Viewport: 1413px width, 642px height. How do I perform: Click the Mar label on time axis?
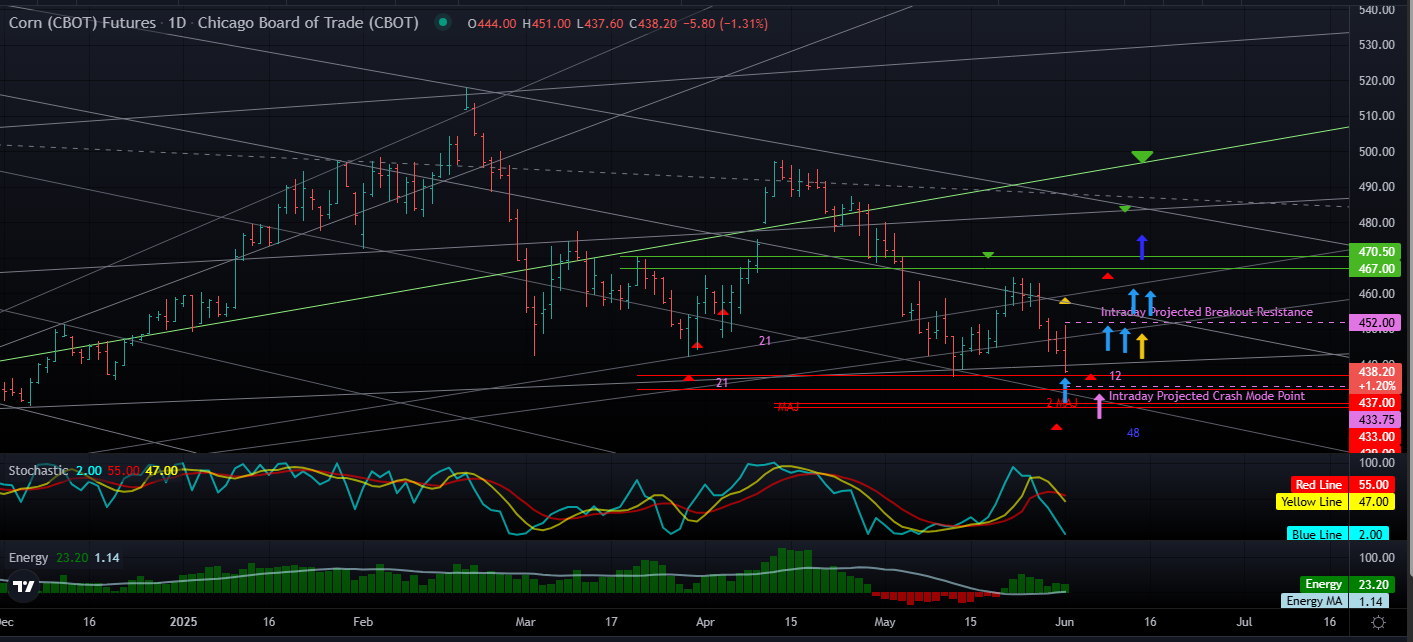526,622
